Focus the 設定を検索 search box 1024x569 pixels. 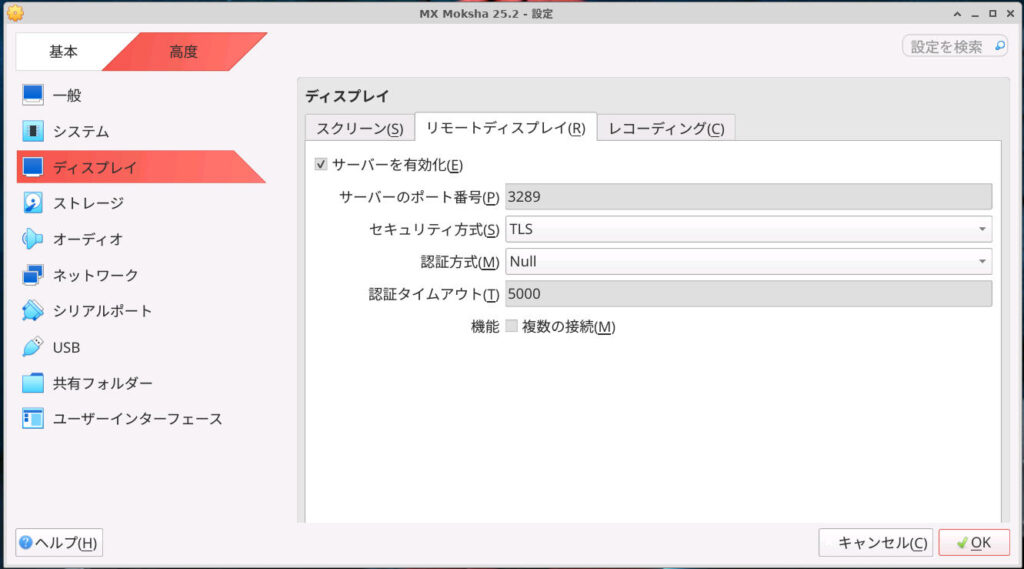(x=955, y=46)
